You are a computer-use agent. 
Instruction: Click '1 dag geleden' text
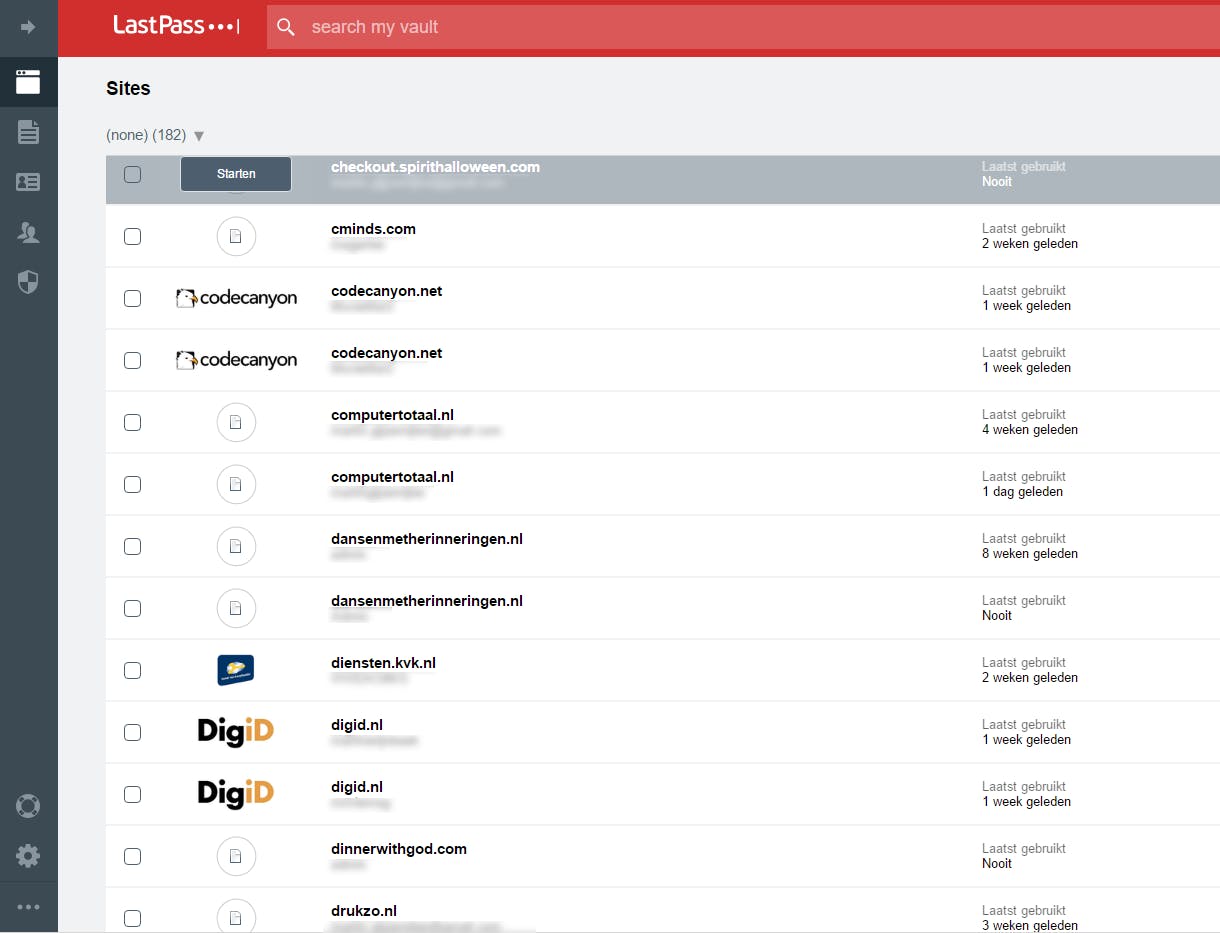pos(1022,492)
